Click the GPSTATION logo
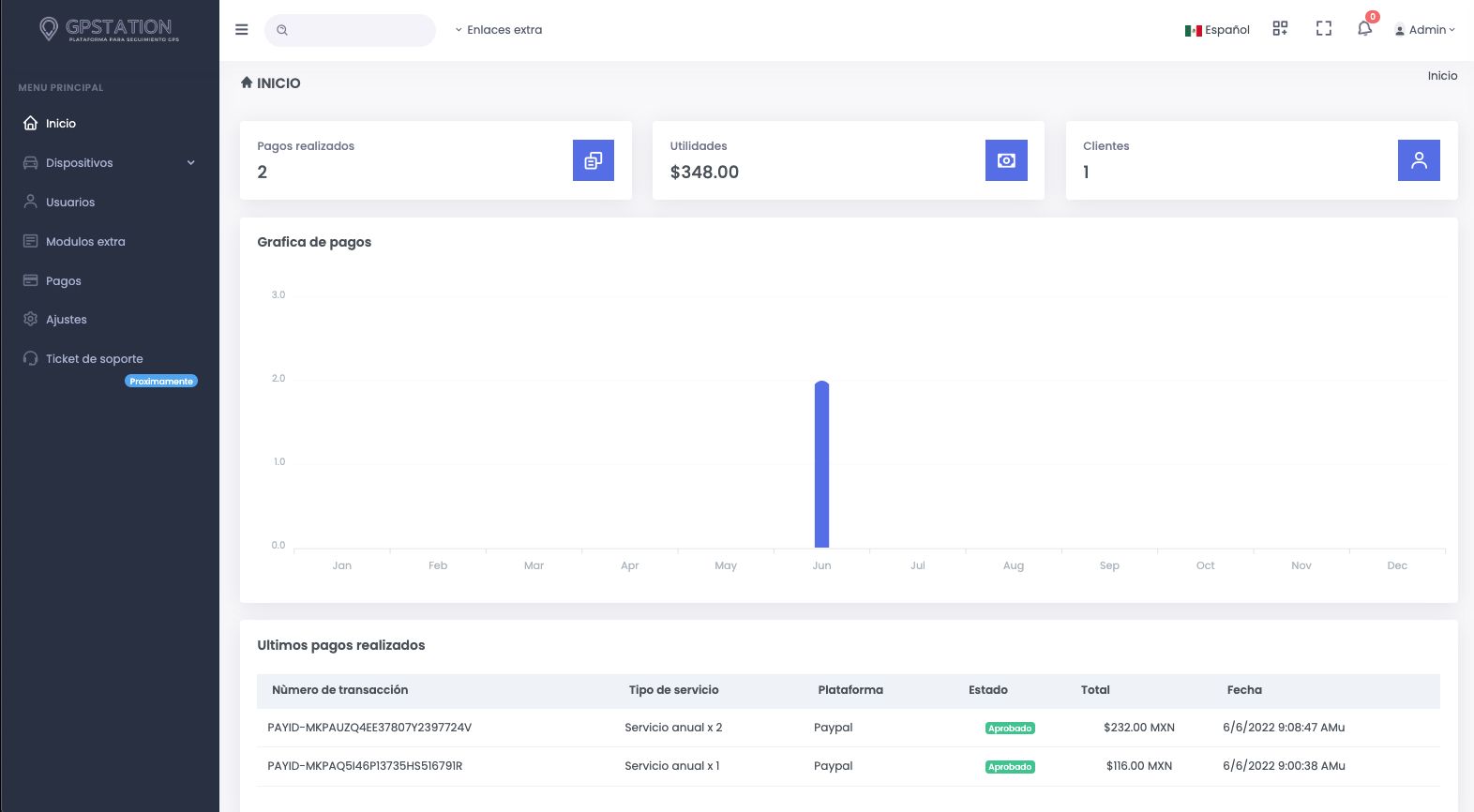1474x812 pixels. click(x=110, y=30)
